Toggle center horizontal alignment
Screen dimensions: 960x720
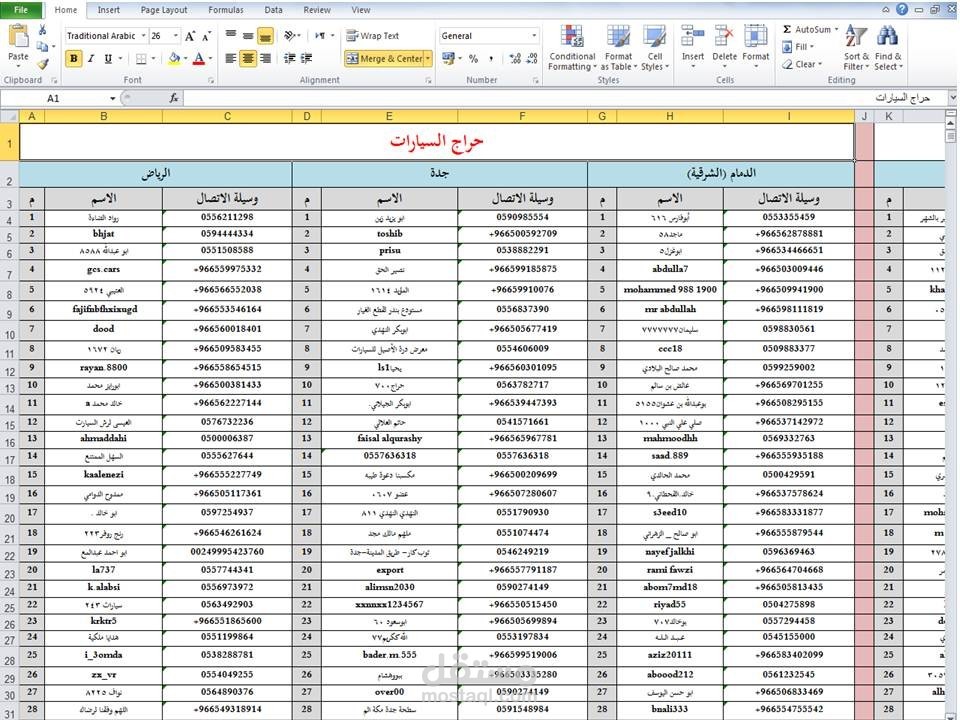point(248,59)
